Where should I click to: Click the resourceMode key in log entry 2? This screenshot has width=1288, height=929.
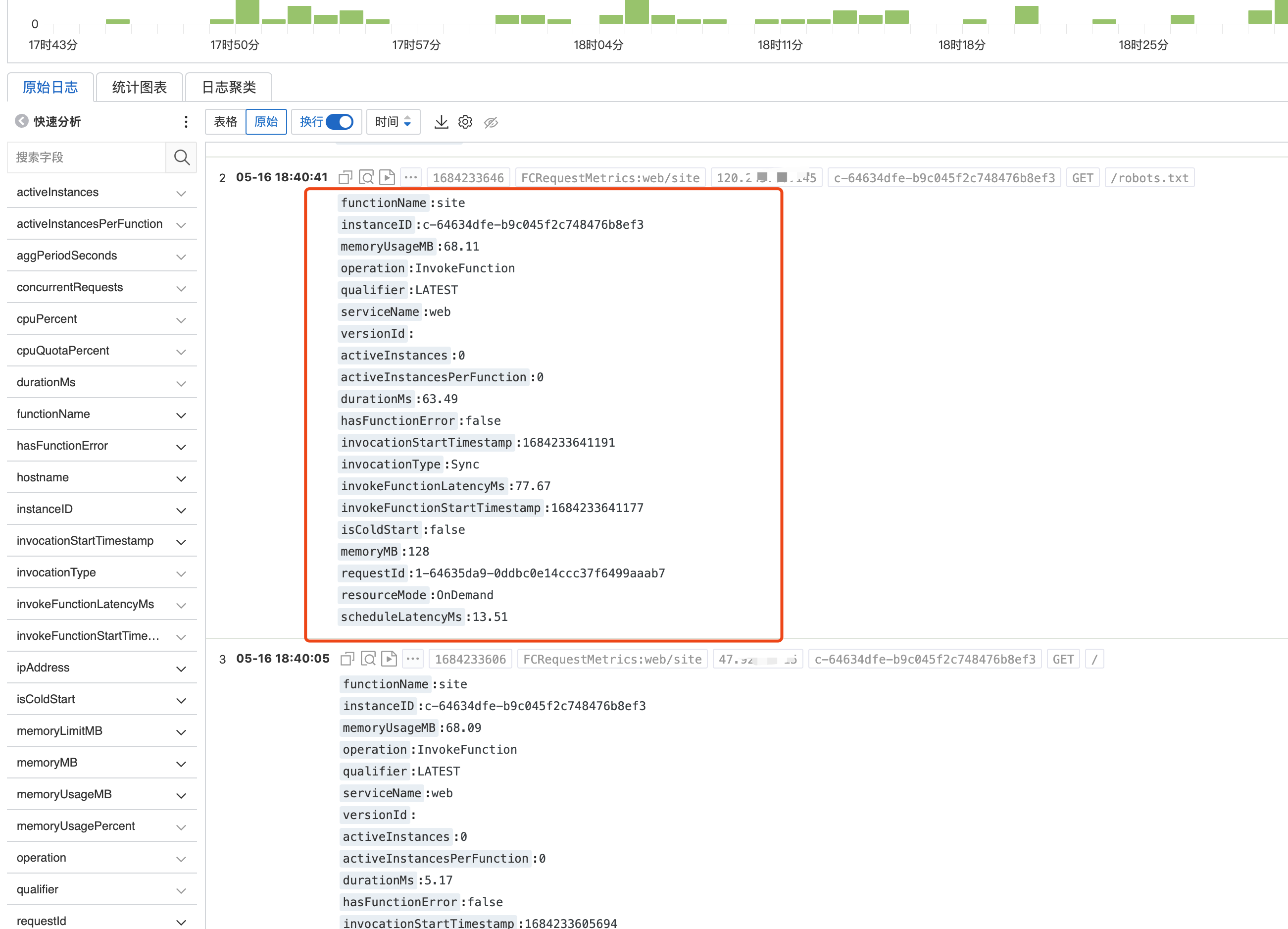(x=383, y=595)
